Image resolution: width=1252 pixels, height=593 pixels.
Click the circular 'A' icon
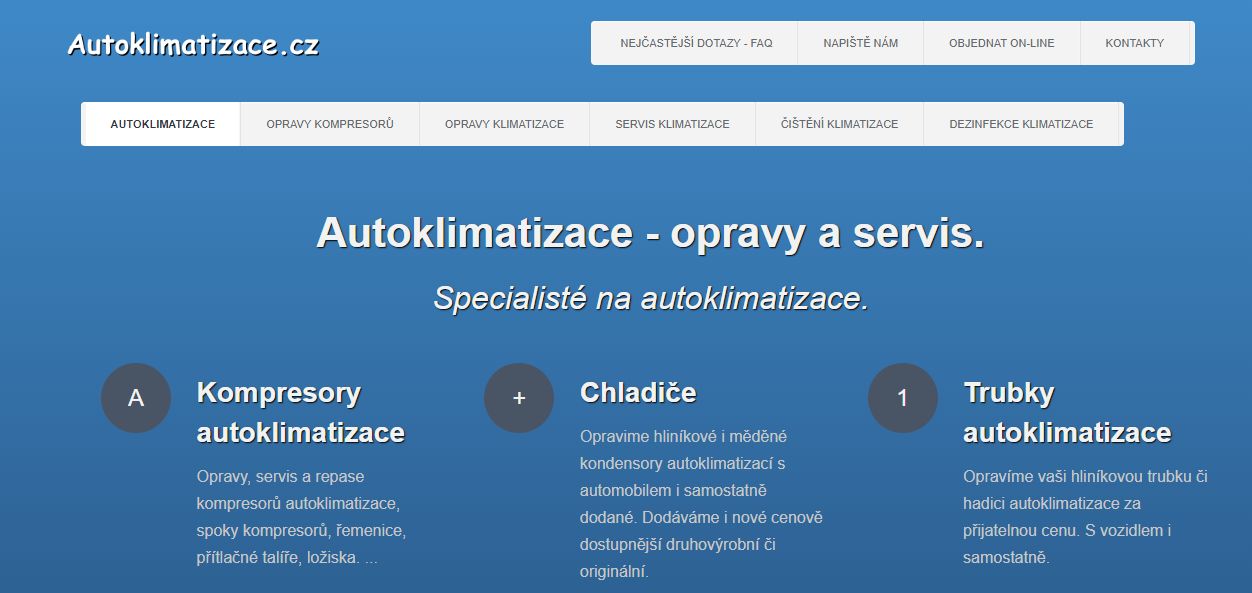coord(136,398)
